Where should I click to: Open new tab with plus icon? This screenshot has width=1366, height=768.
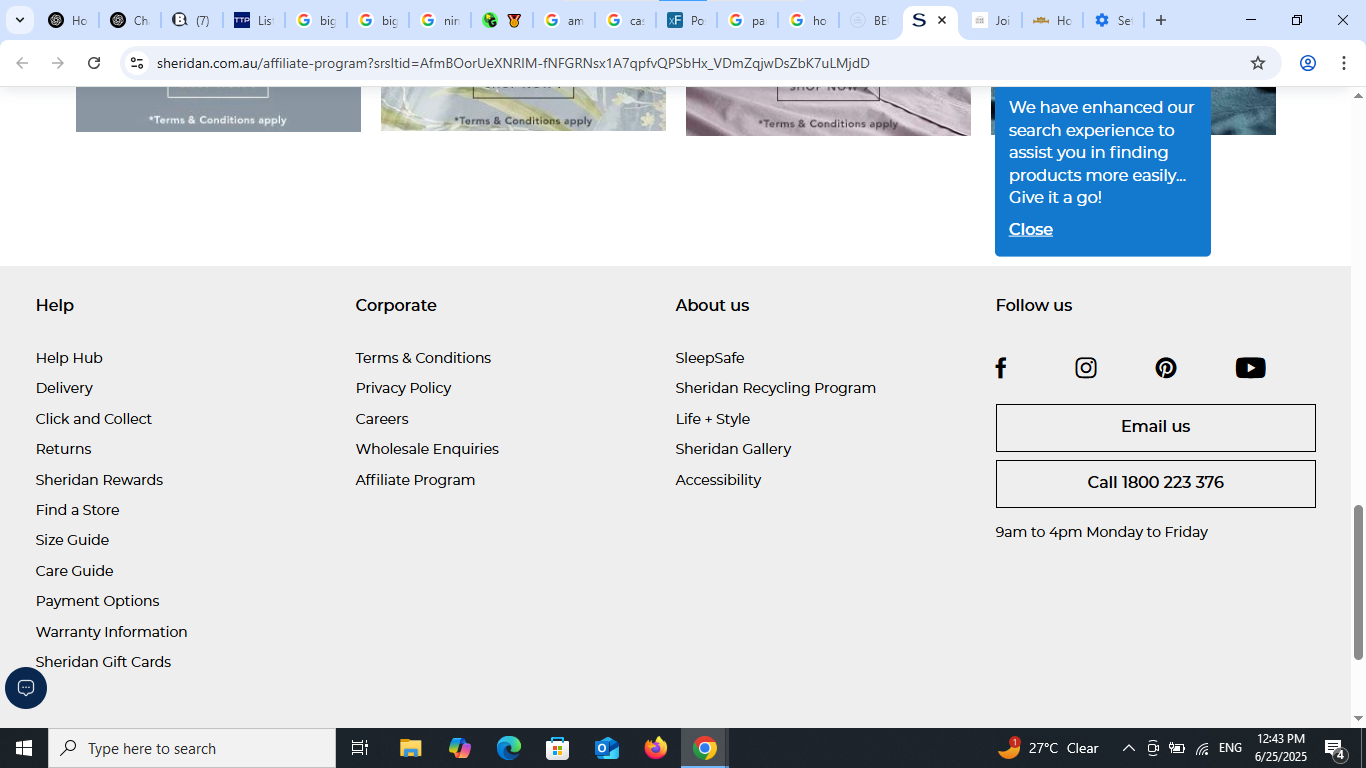pos(1161,20)
